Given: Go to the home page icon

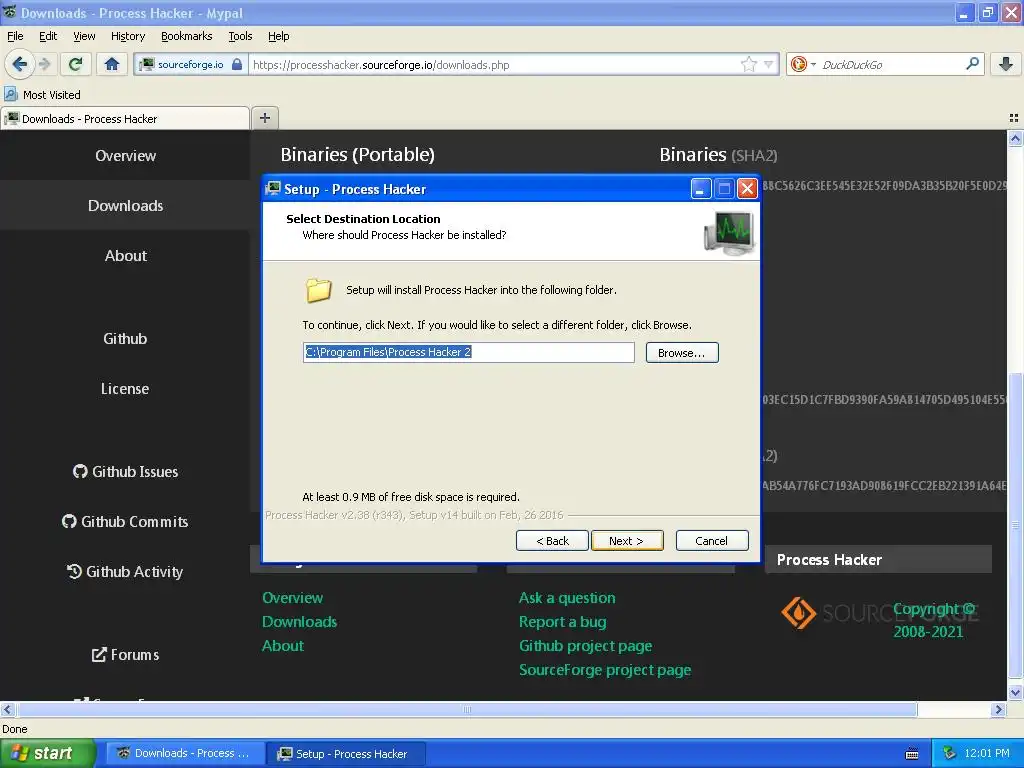Looking at the screenshot, I should coord(112,64).
